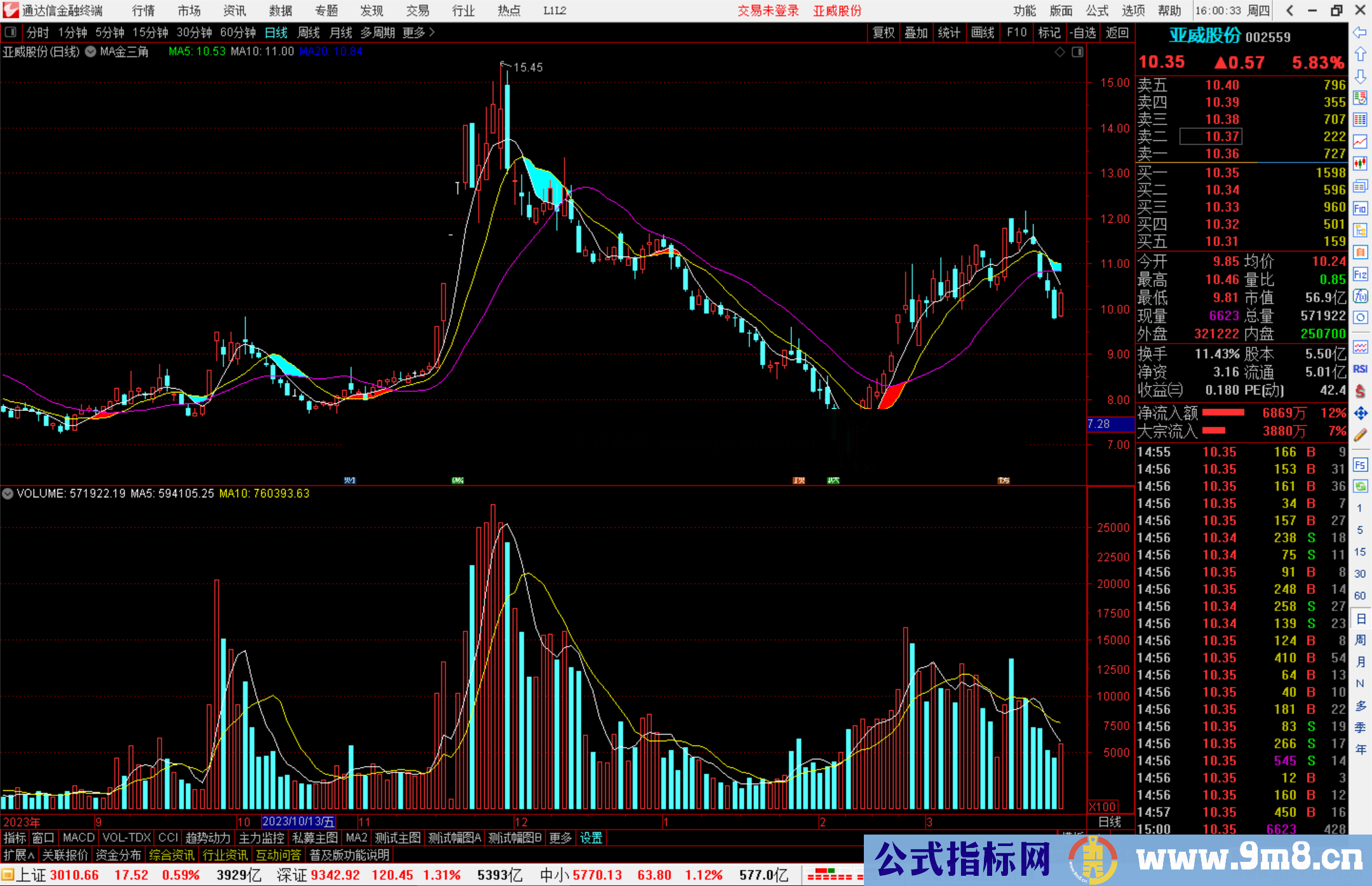Click the F12 sidebar icon
The width and height of the screenshot is (1372, 886).
pyautogui.click(x=1360, y=274)
